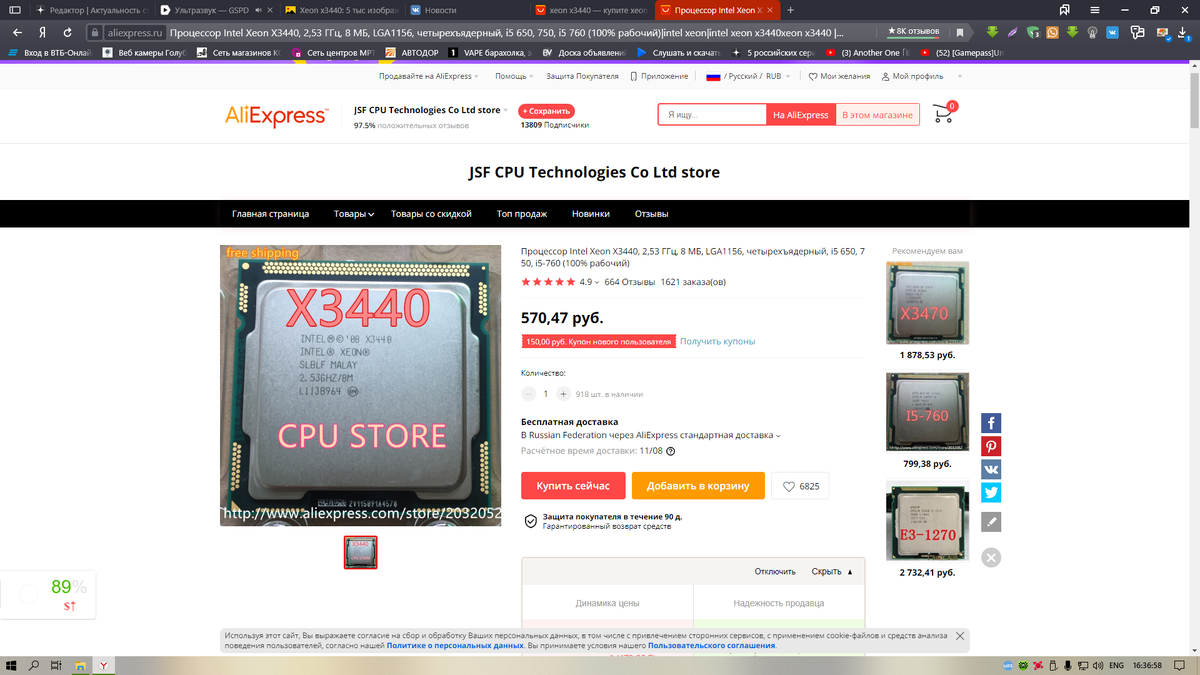Bookmark this page with the flag icon
Image resolution: width=1200 pixels, height=675 pixels.
pos(961,32)
